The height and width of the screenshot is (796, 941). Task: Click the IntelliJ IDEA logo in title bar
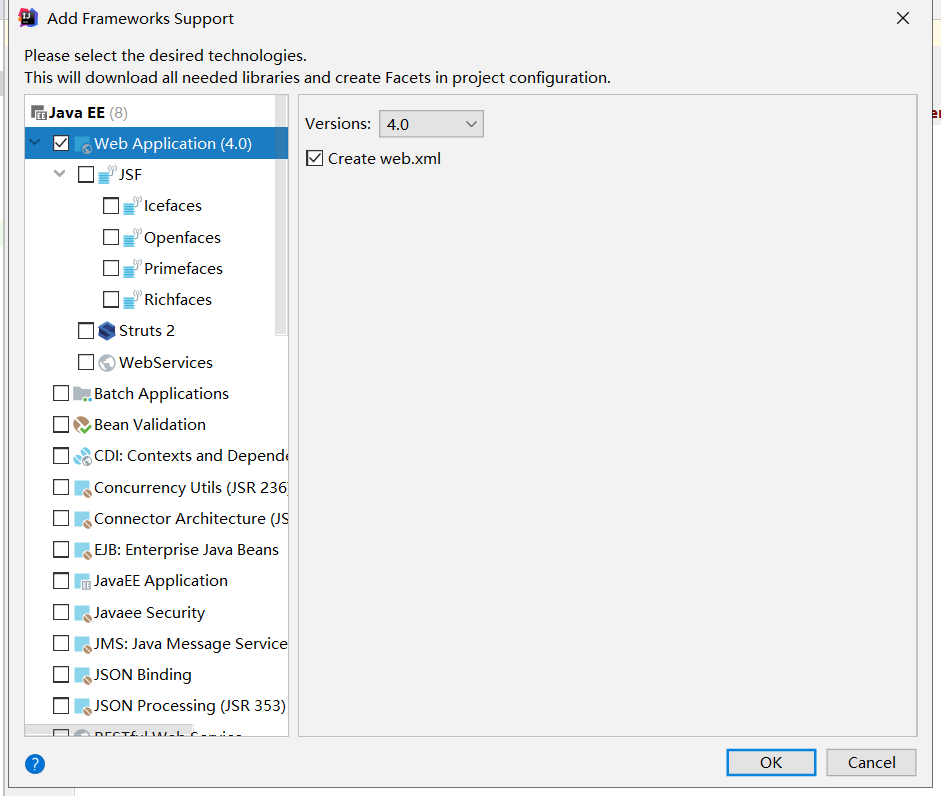tap(28, 18)
